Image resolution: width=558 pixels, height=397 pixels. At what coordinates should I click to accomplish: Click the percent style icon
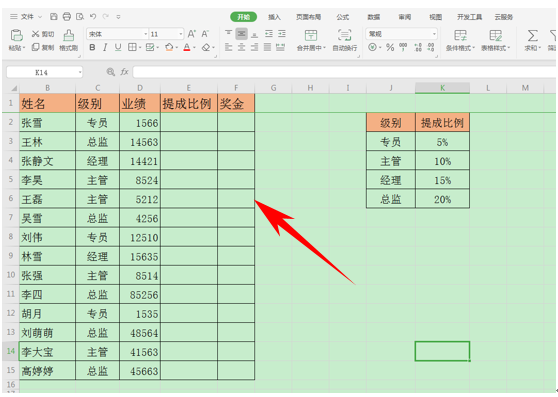(x=390, y=47)
